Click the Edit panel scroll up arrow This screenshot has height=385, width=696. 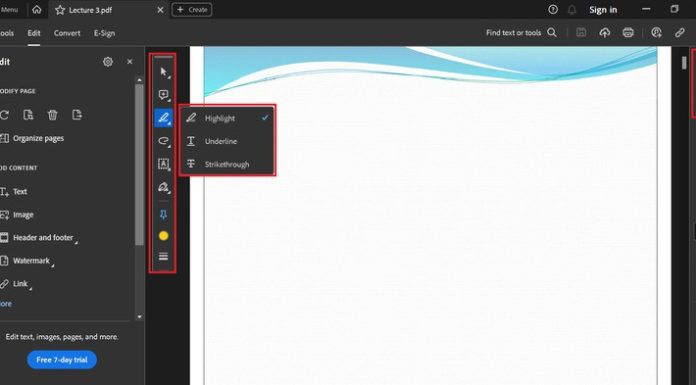(139, 80)
